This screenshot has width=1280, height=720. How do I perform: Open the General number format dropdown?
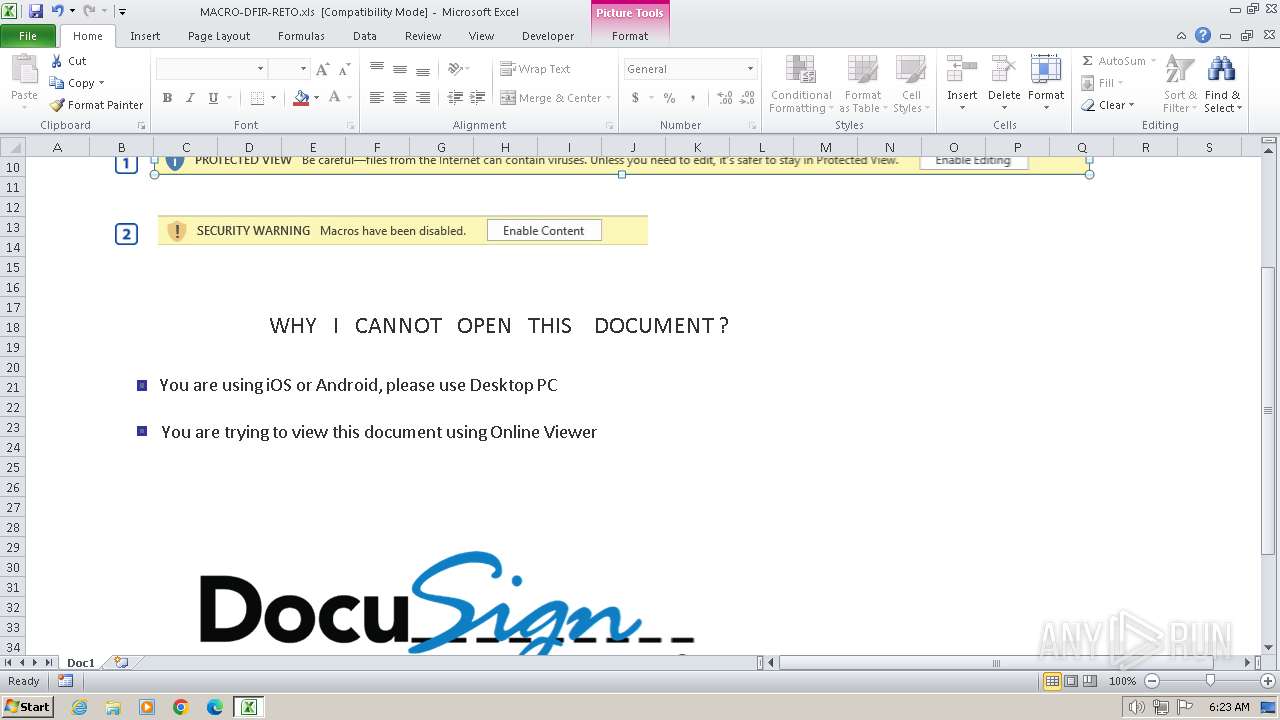750,69
